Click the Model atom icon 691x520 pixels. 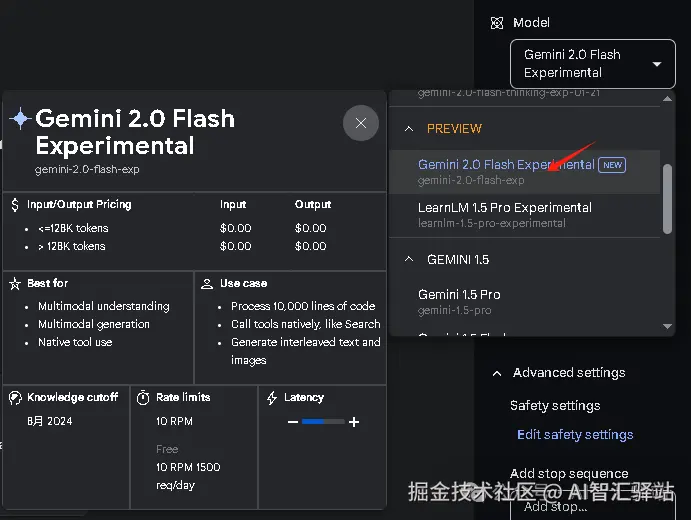click(497, 23)
